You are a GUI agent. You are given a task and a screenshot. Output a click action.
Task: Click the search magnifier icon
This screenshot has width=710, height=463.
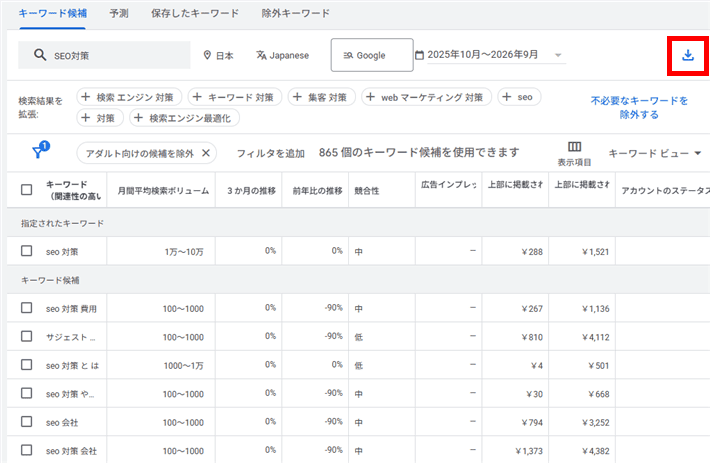[x=40, y=55]
